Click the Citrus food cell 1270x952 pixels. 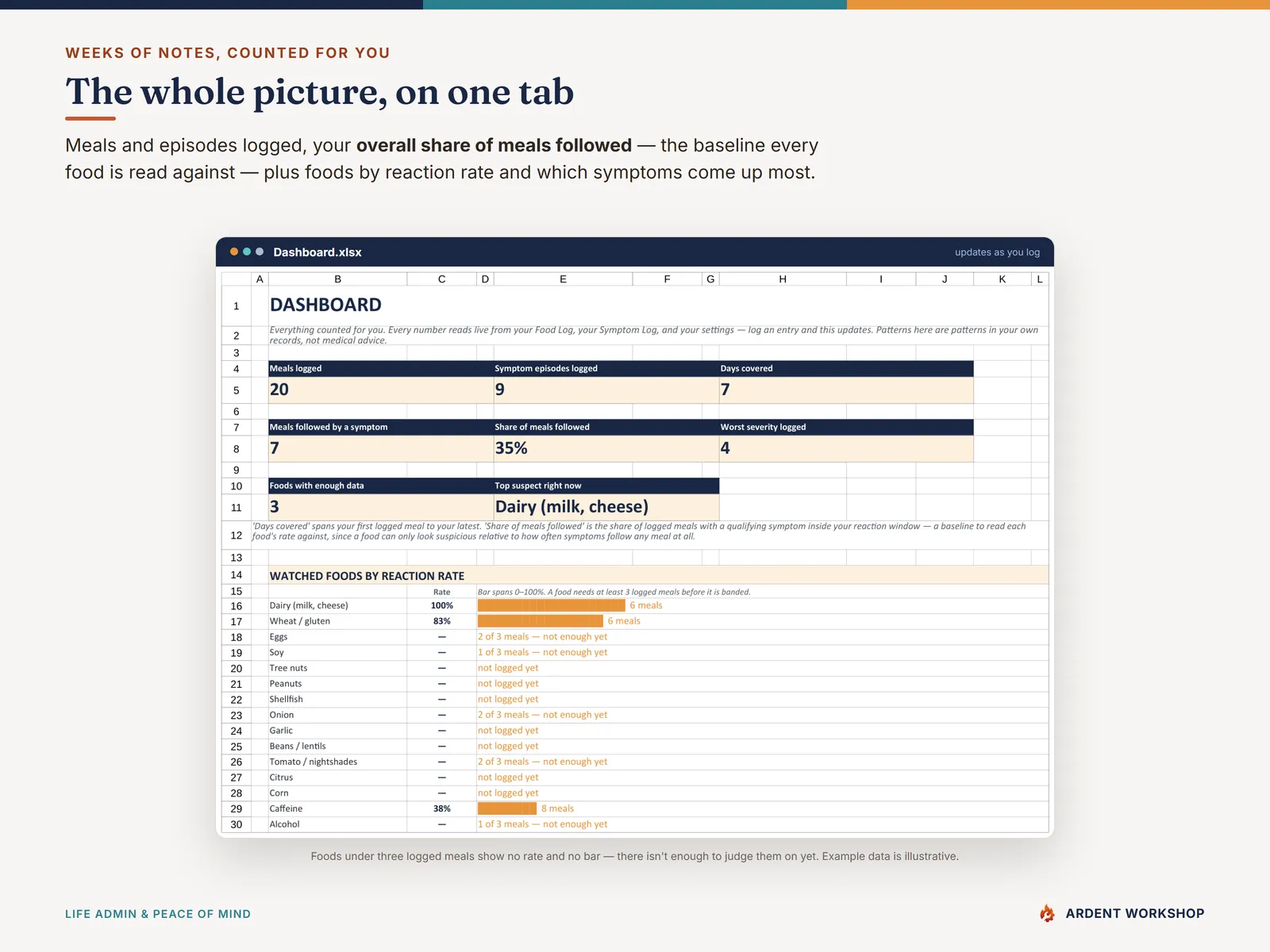337,777
